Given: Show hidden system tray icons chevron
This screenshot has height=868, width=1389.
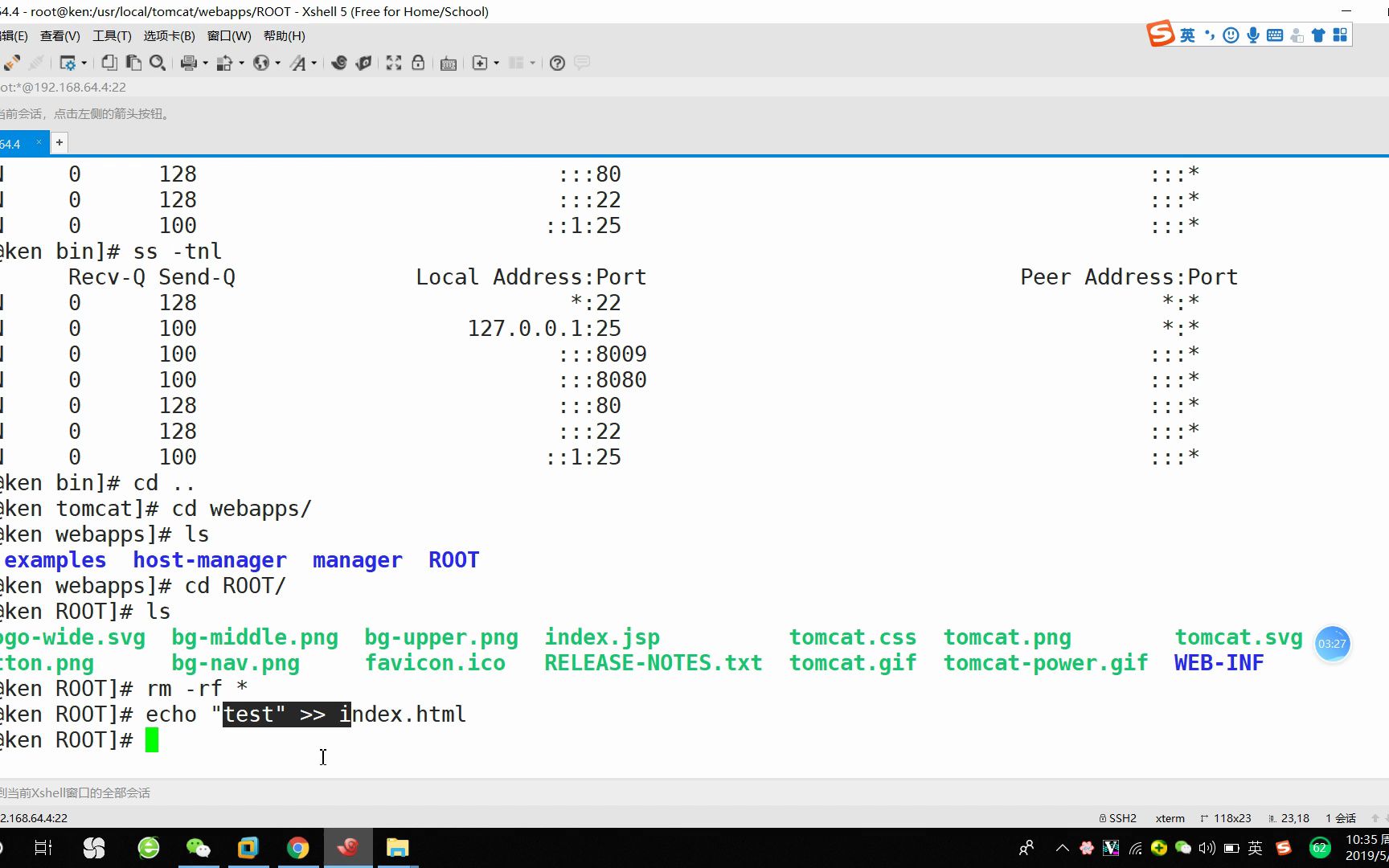Looking at the screenshot, I should pos(1063,848).
